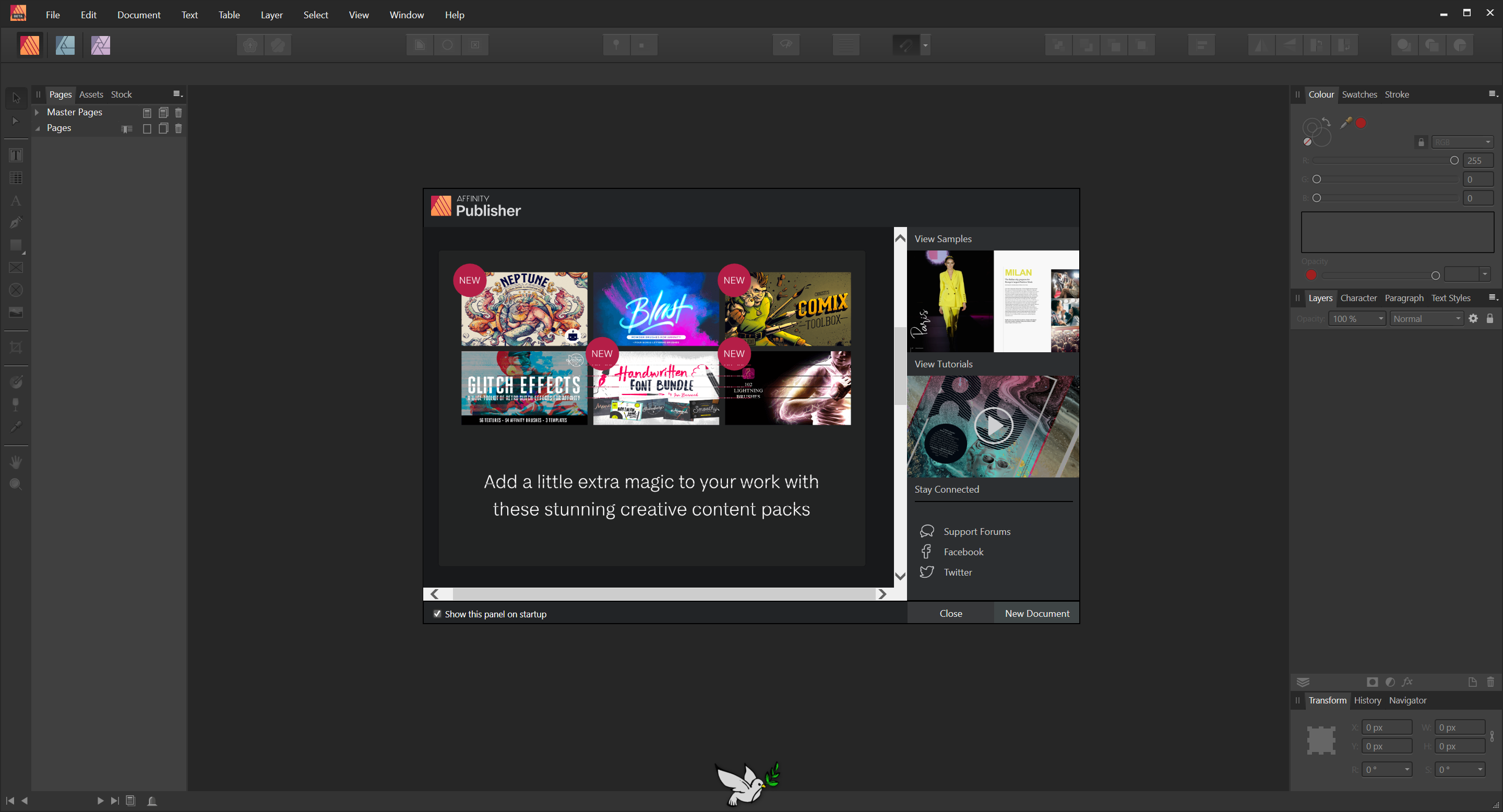Select the Pen tool
1503x812 pixels.
pos(16,223)
